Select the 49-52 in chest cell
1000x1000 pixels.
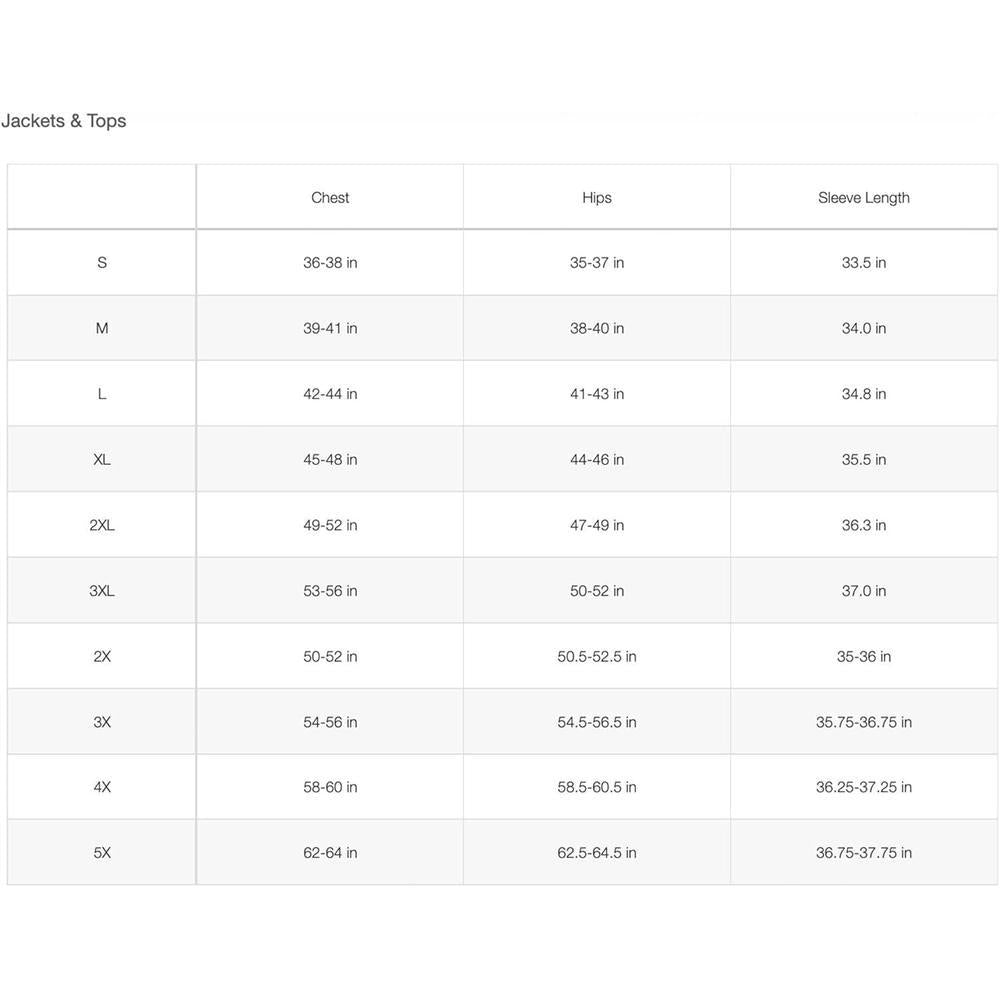(330, 525)
